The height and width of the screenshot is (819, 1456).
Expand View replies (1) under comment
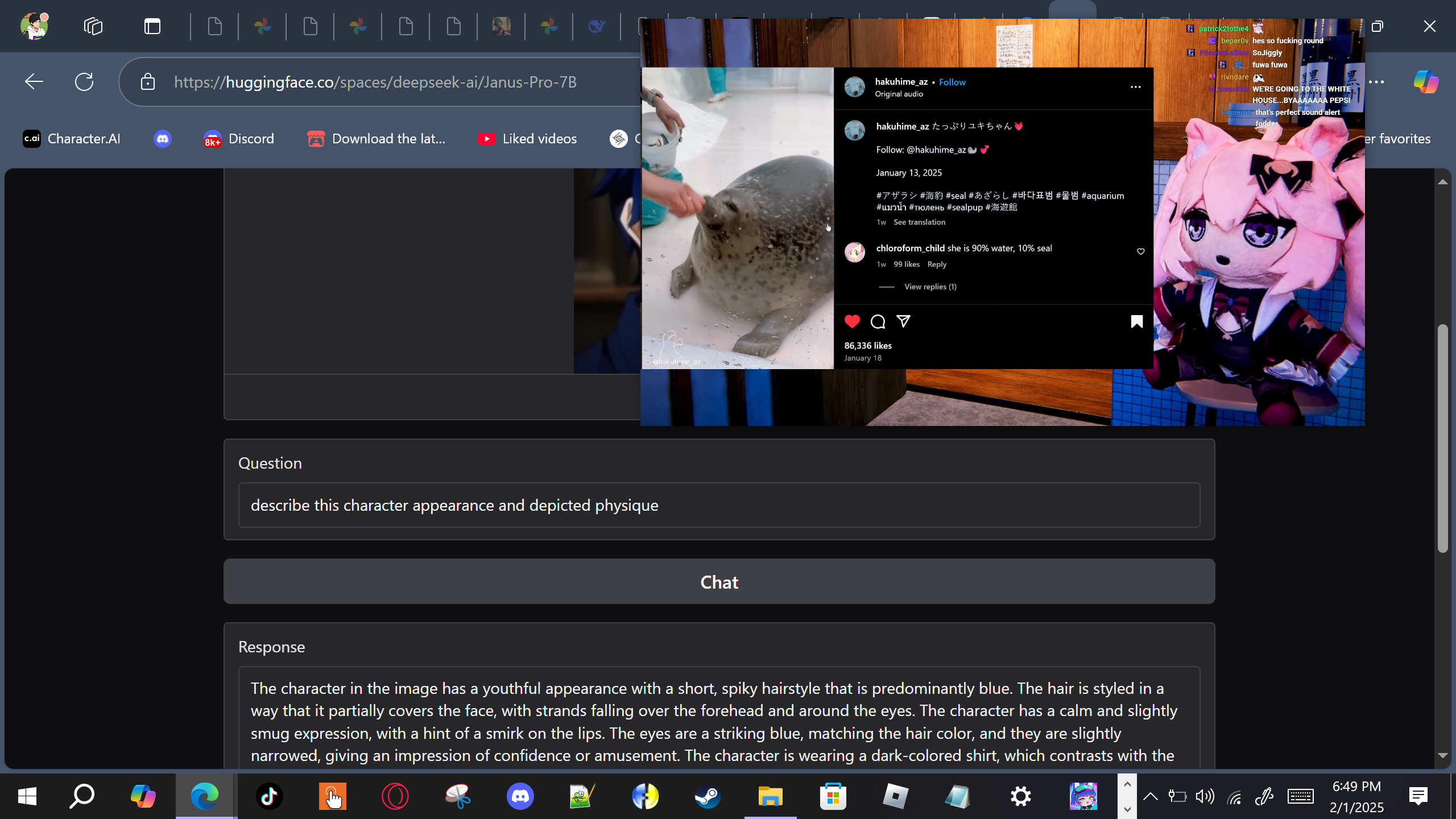(x=930, y=287)
